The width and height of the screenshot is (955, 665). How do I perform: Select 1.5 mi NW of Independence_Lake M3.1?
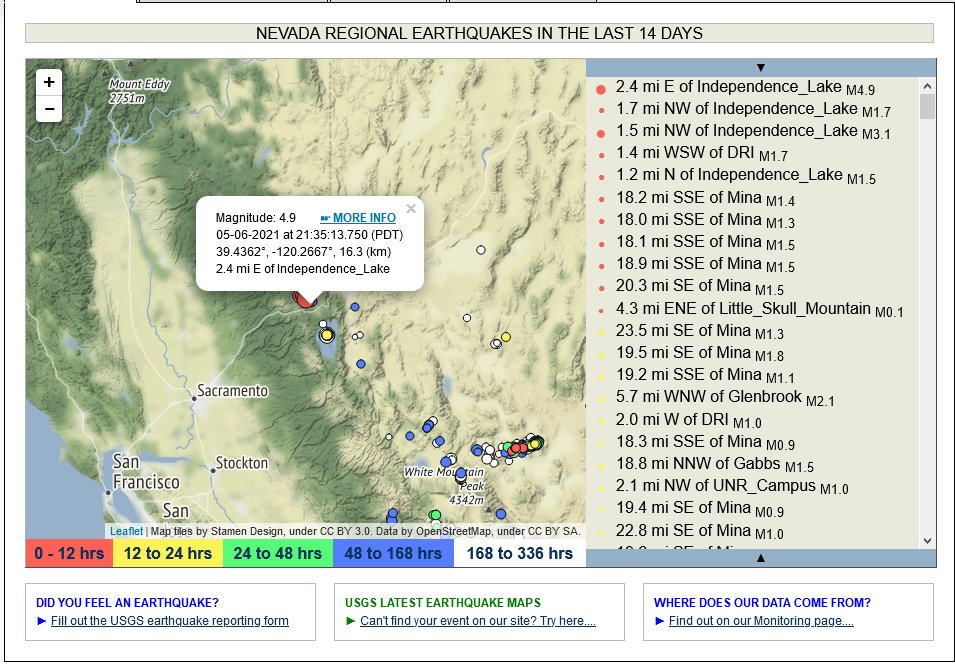pos(753,132)
